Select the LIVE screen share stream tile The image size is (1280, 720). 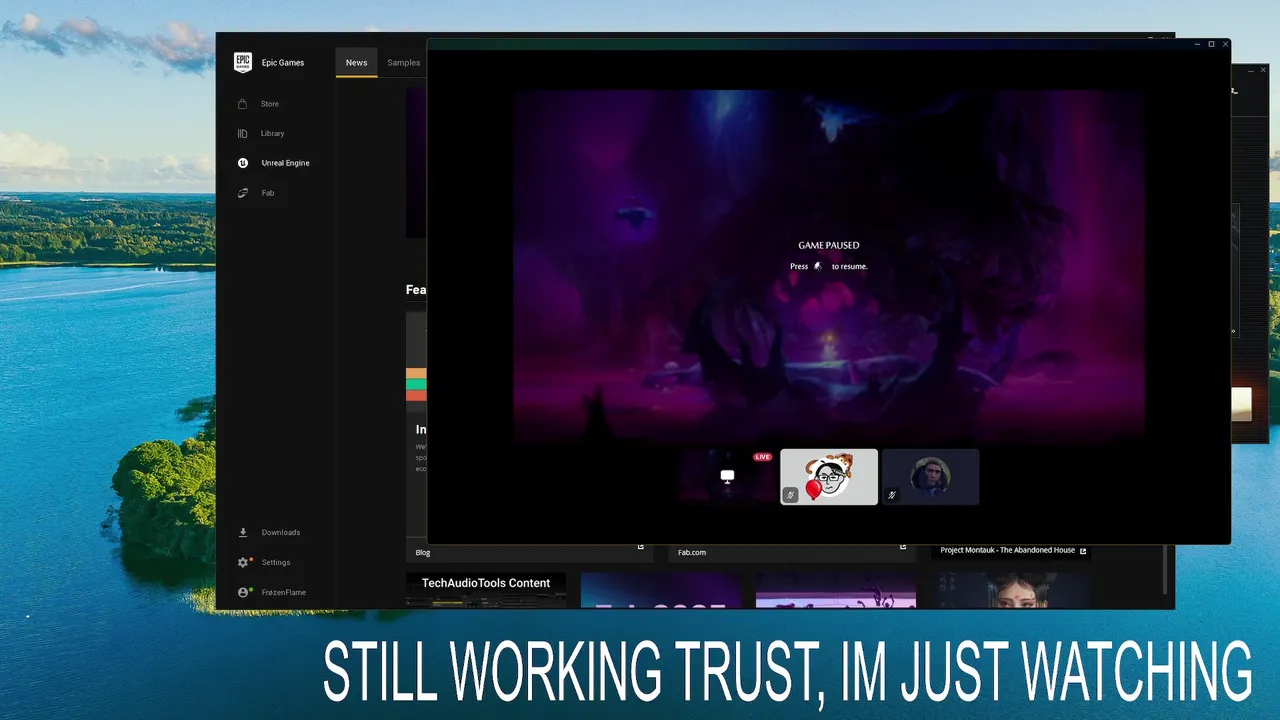pyautogui.click(x=727, y=477)
